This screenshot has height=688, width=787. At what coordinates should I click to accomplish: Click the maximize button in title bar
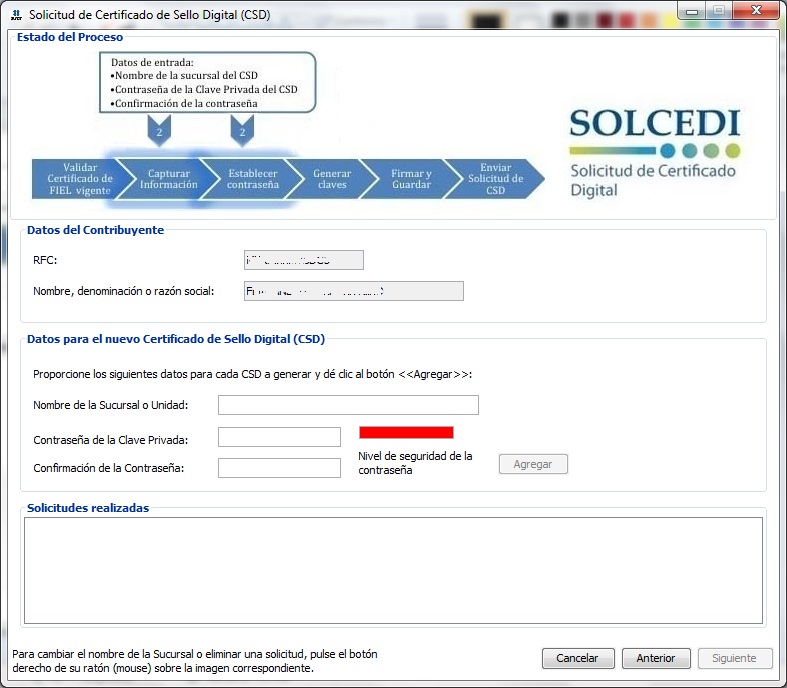click(x=719, y=10)
